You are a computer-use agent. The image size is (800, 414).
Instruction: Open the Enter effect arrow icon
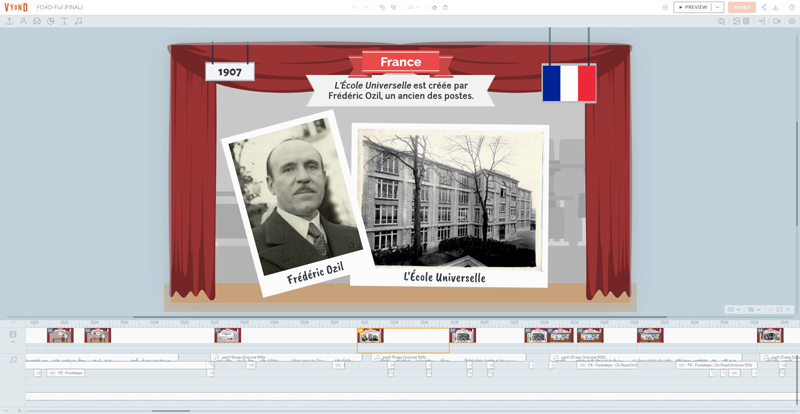(x=761, y=21)
